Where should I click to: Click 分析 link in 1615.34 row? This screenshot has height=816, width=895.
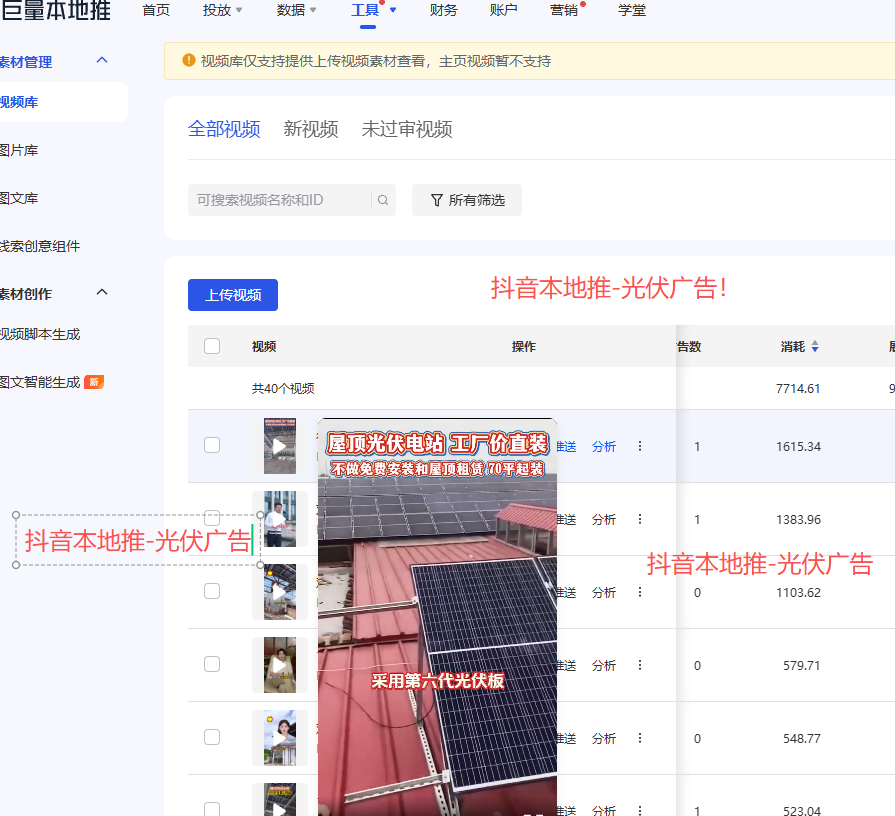tap(604, 446)
